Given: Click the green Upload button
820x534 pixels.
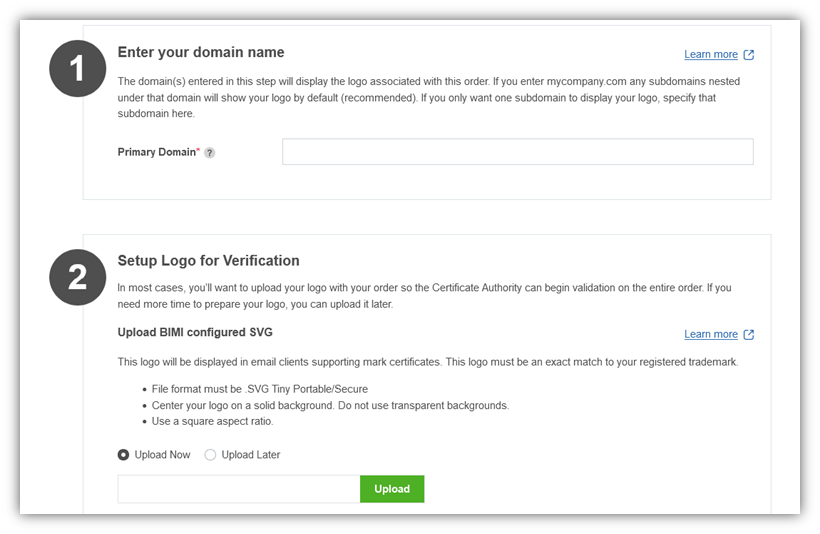Looking at the screenshot, I should pos(392,489).
